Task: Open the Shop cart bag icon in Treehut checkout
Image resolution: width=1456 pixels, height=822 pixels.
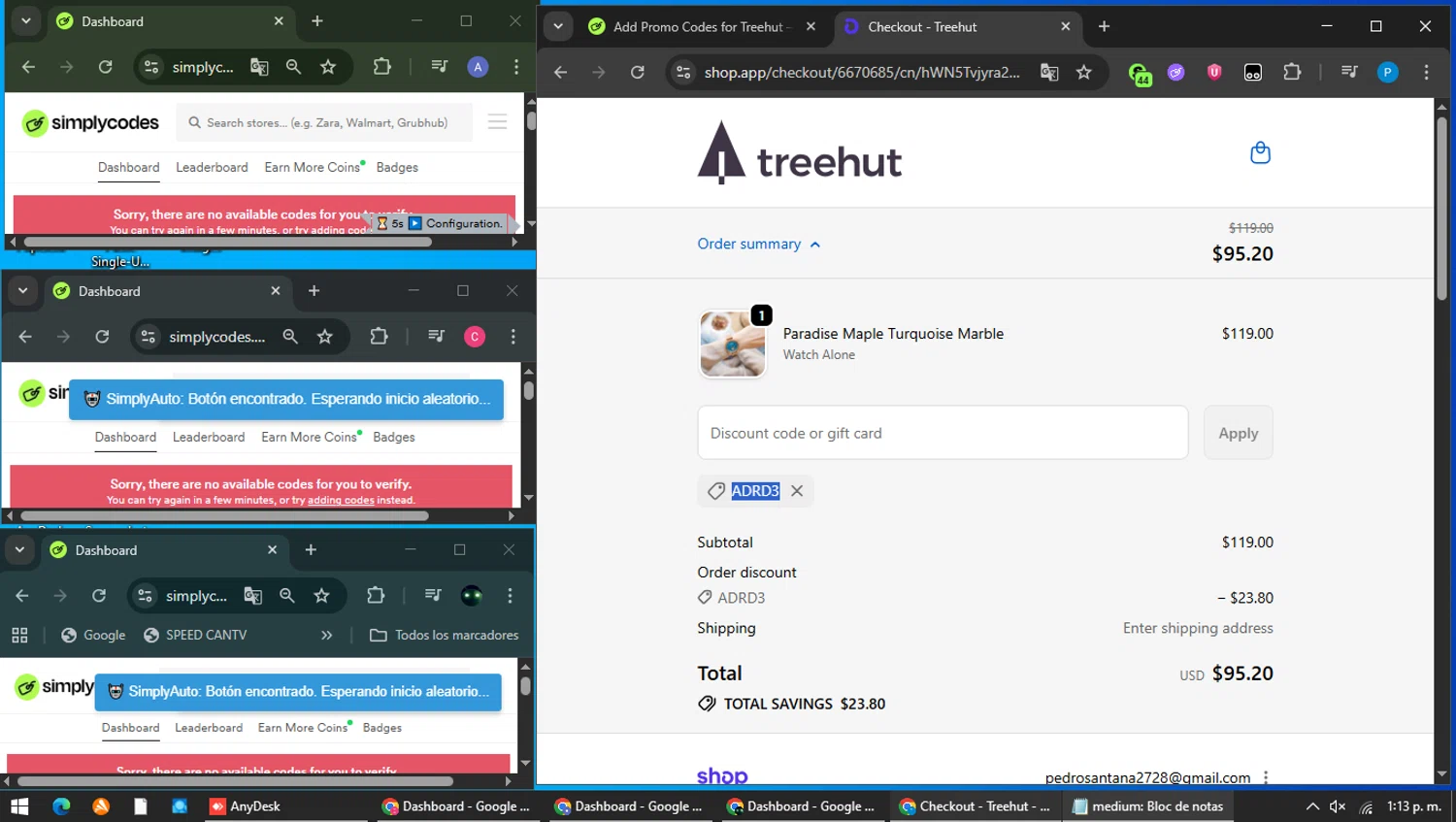Action: [x=1260, y=152]
